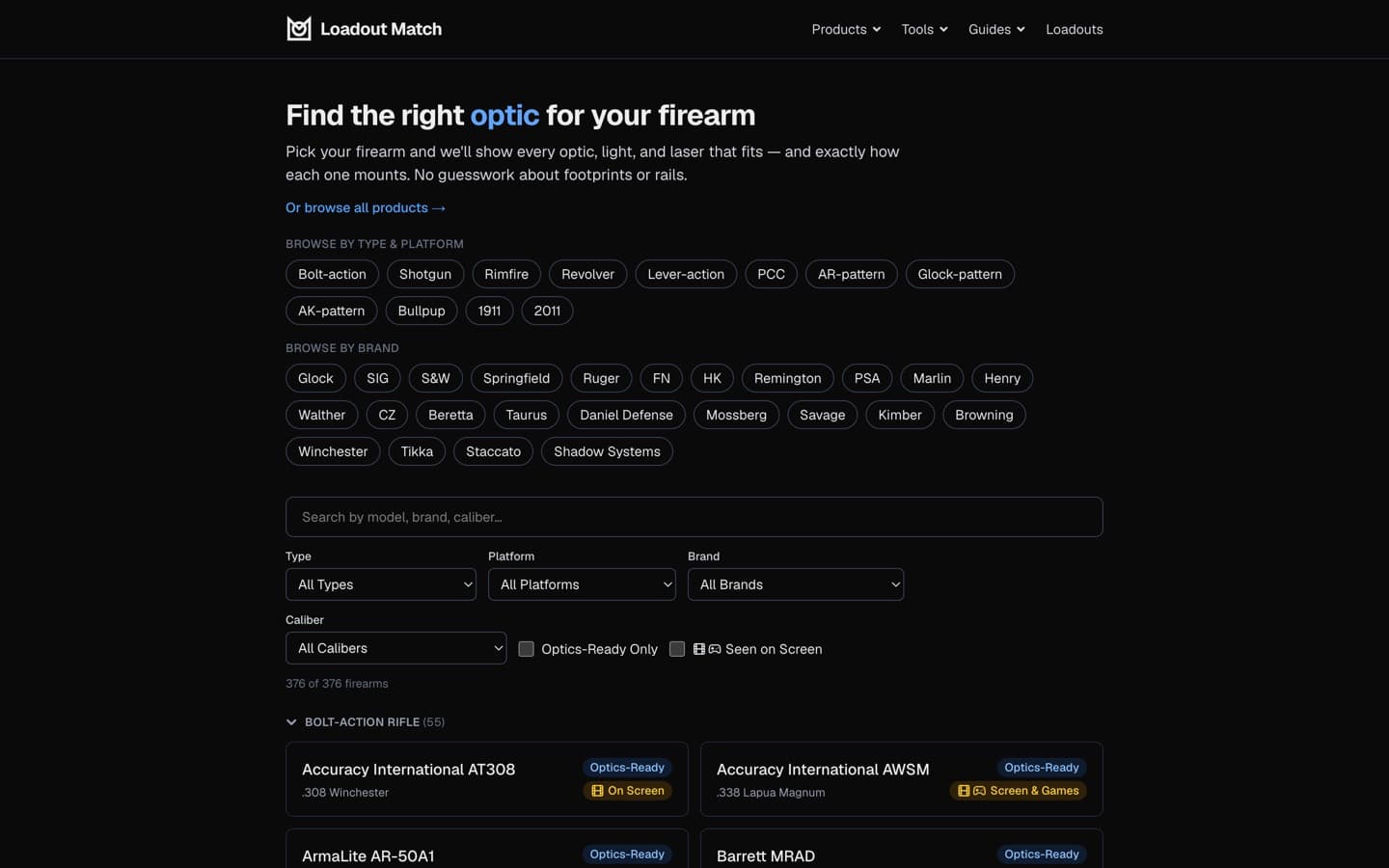Browse the Taurus brand chip

click(x=527, y=415)
